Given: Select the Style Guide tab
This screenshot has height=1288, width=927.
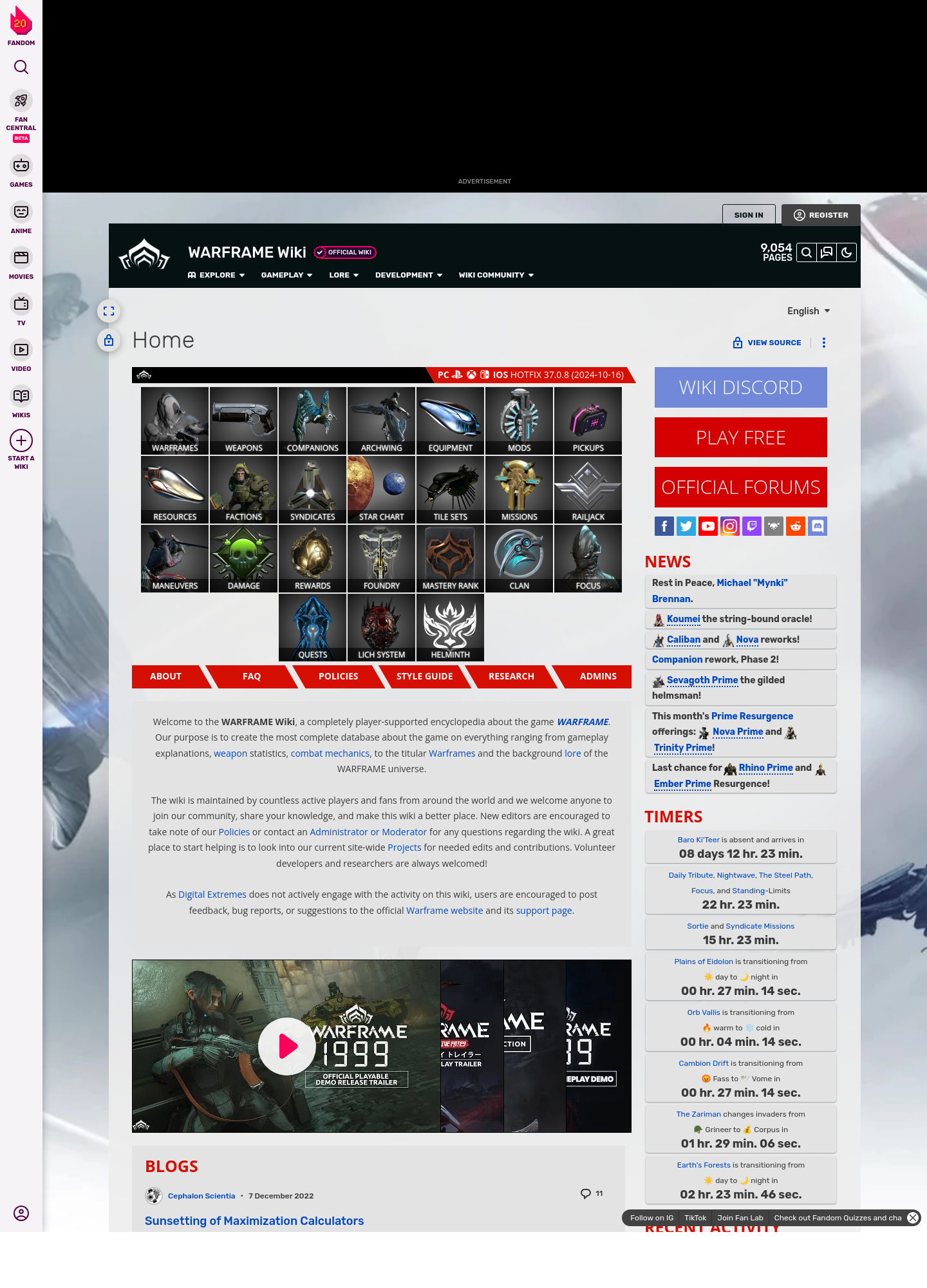Looking at the screenshot, I should click(425, 676).
